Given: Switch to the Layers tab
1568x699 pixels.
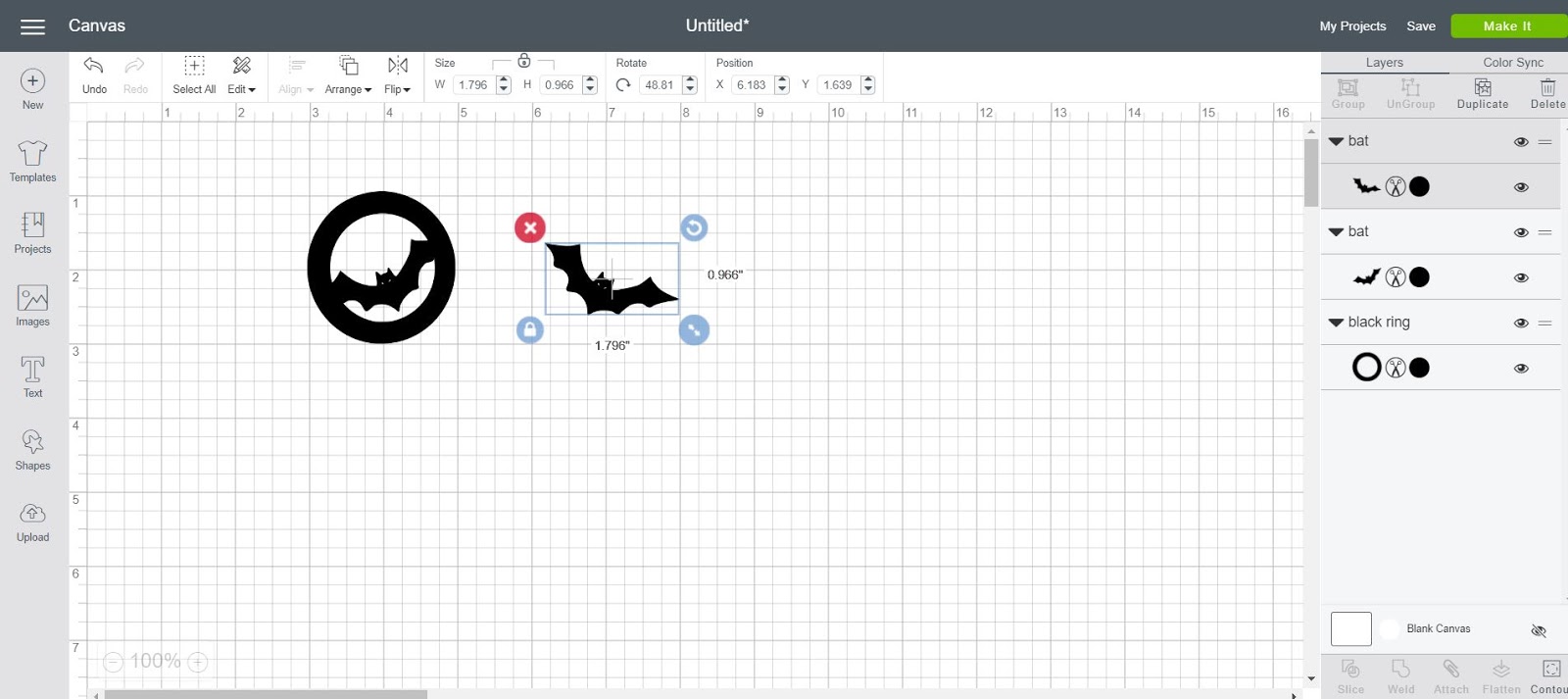Looking at the screenshot, I should pyautogui.click(x=1385, y=63).
